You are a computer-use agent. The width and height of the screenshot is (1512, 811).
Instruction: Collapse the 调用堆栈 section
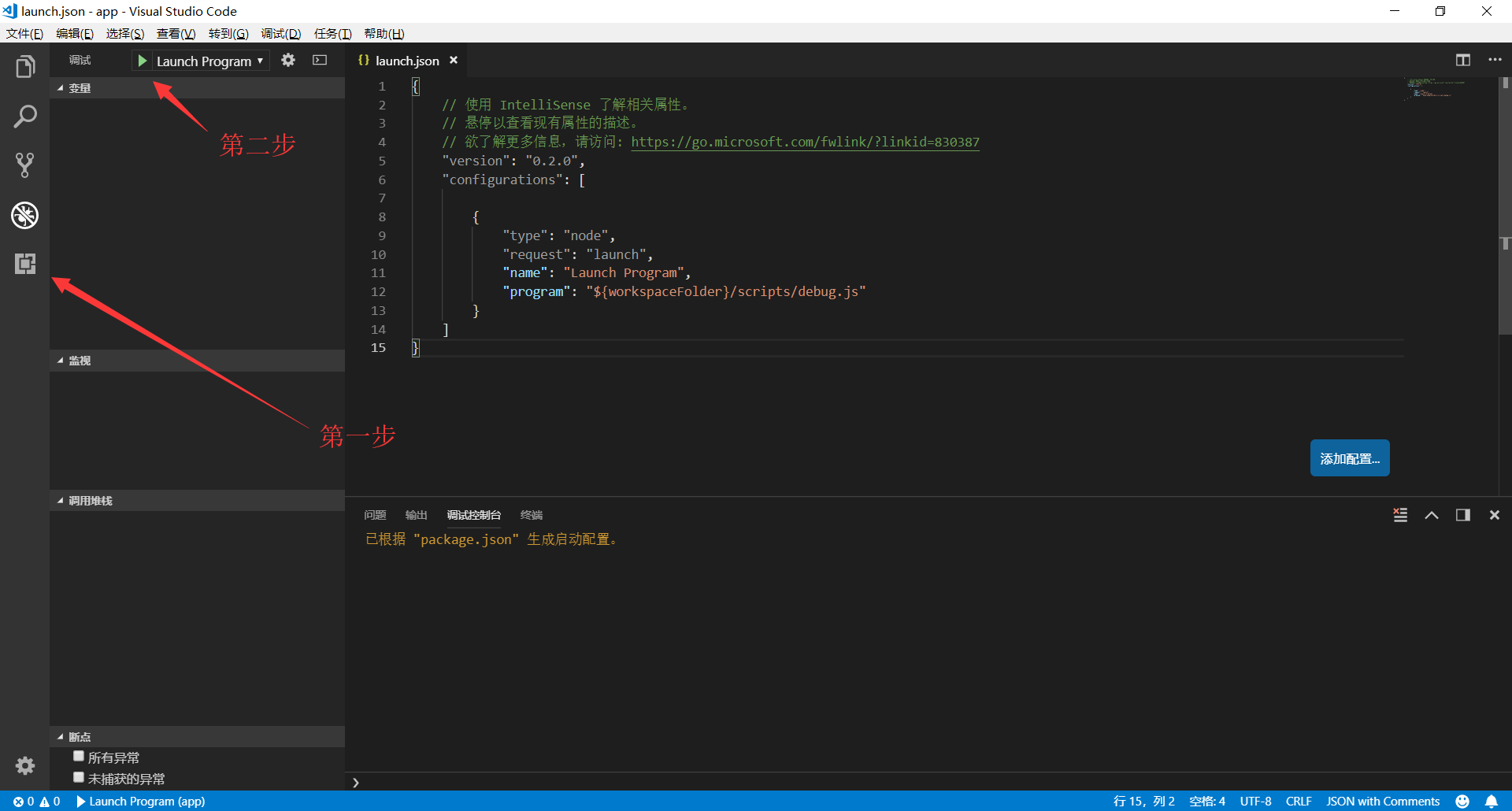(197, 501)
